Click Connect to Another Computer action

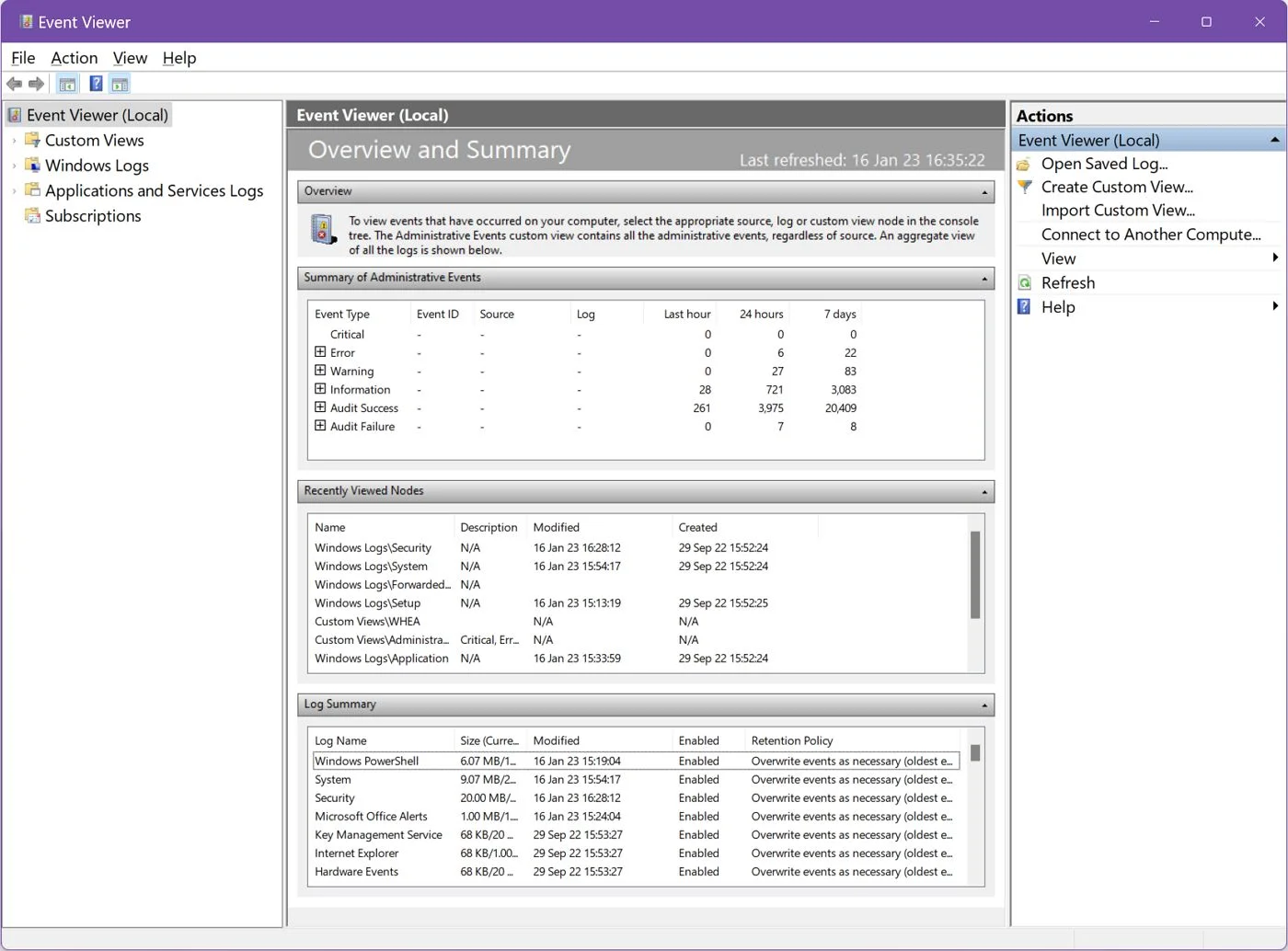1151,234
